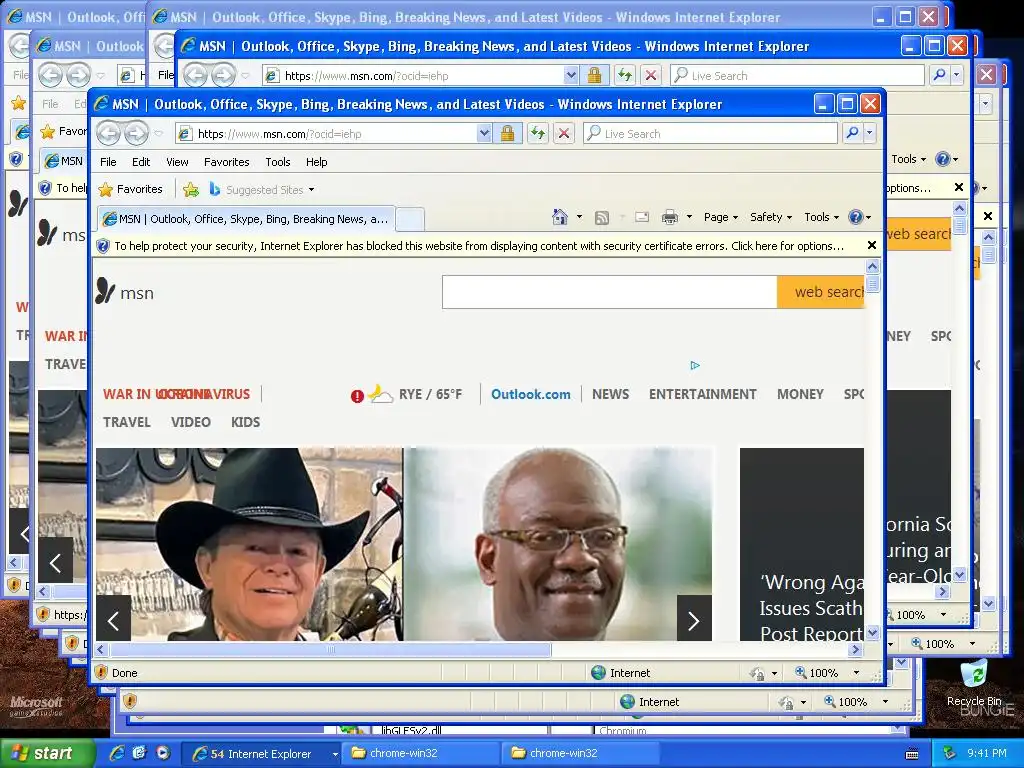
Task: Open Favorites menu in menu bar
Action: point(227,162)
